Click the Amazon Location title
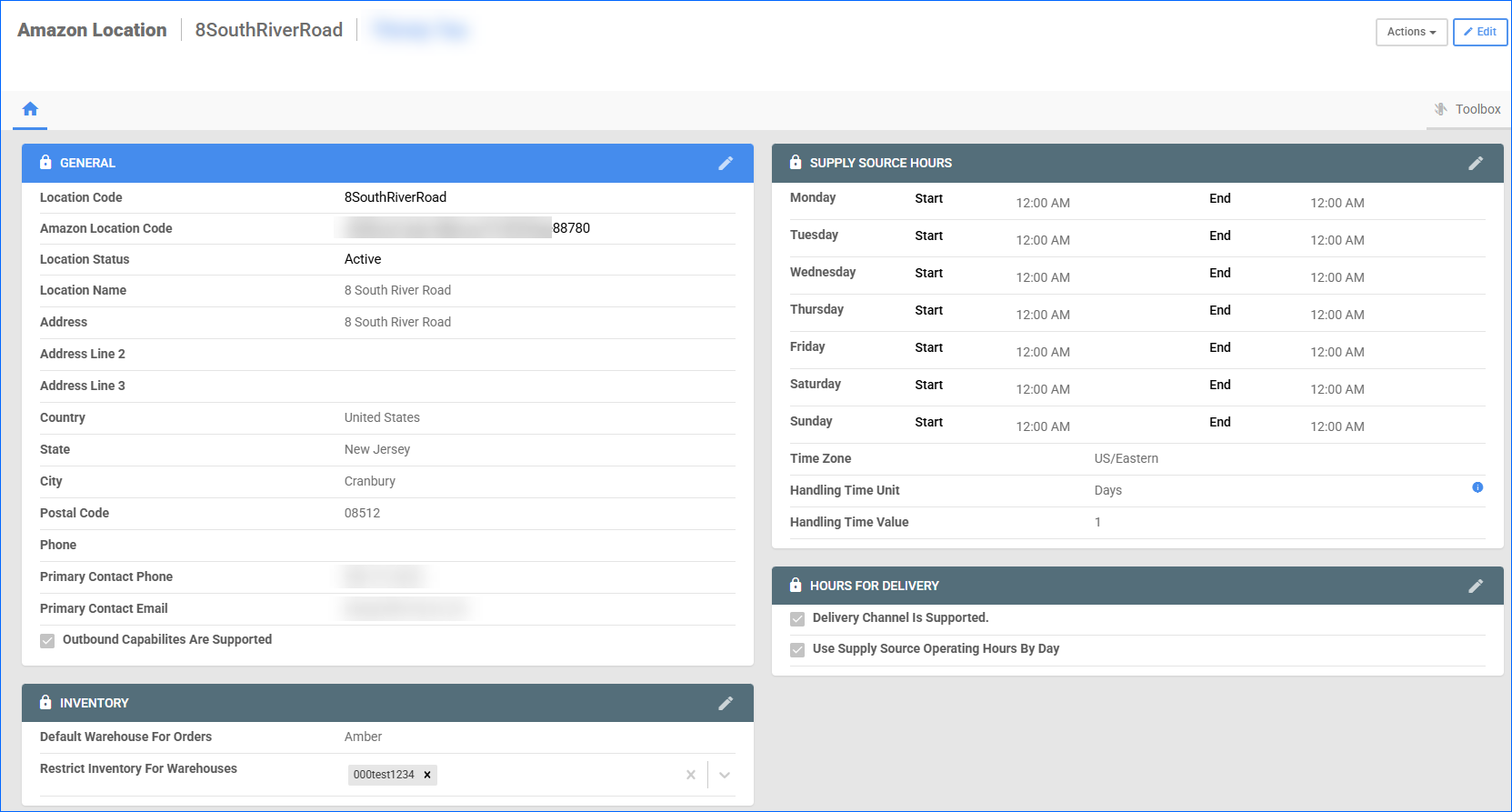 coord(92,30)
